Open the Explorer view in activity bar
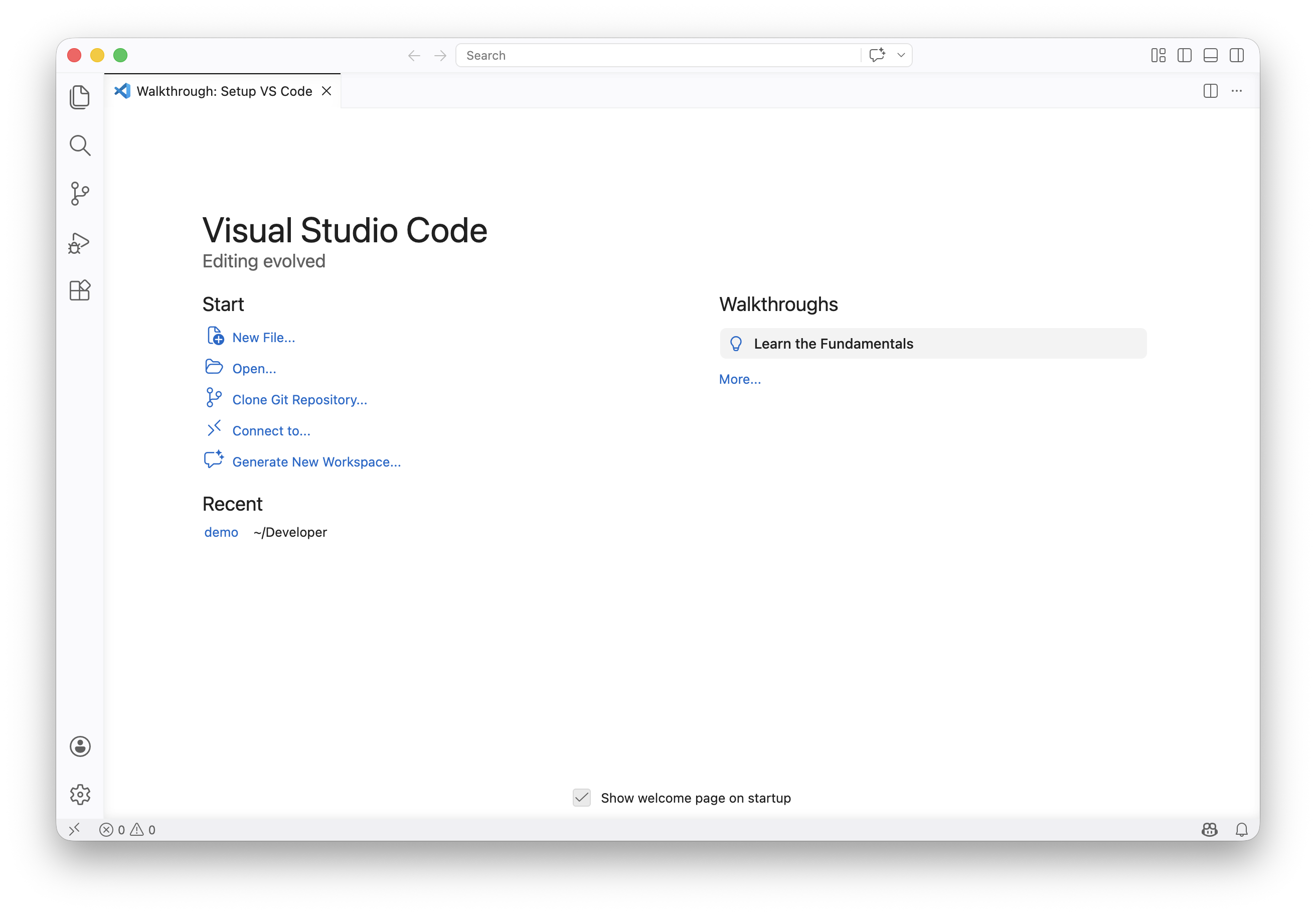This screenshot has width=1316, height=915. click(80, 97)
